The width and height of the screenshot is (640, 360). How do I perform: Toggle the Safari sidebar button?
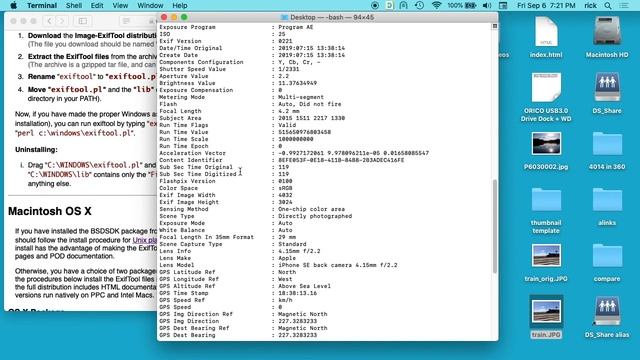click(82, 21)
